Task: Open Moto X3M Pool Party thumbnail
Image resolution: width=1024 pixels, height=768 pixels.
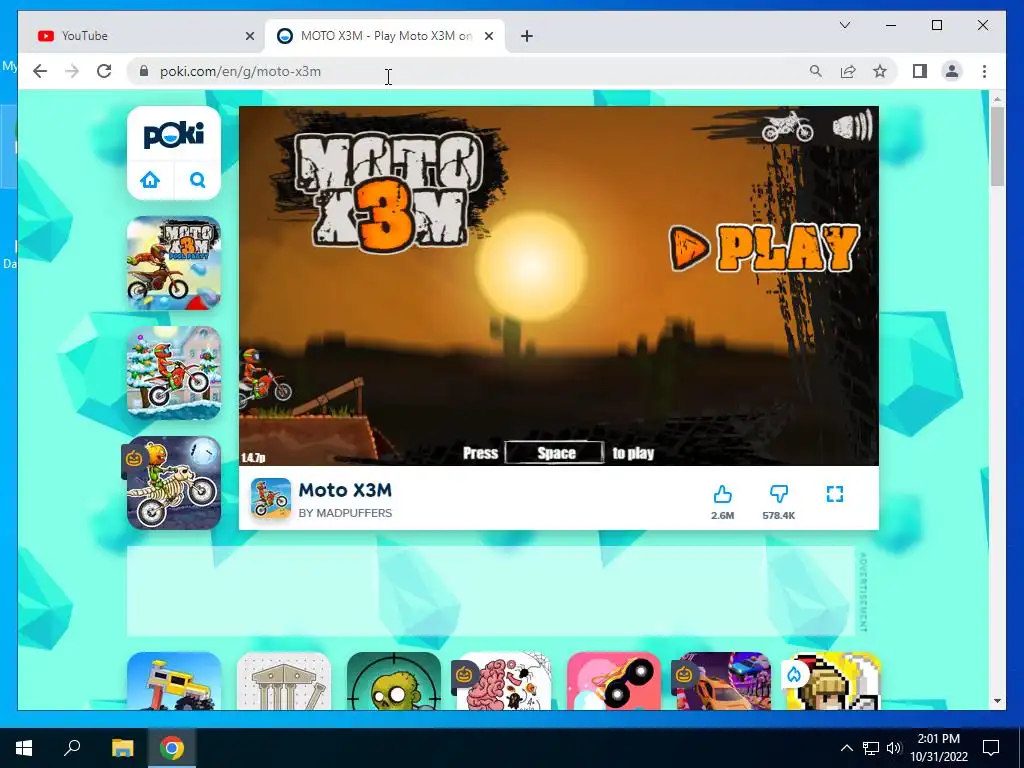Action: pos(174,263)
